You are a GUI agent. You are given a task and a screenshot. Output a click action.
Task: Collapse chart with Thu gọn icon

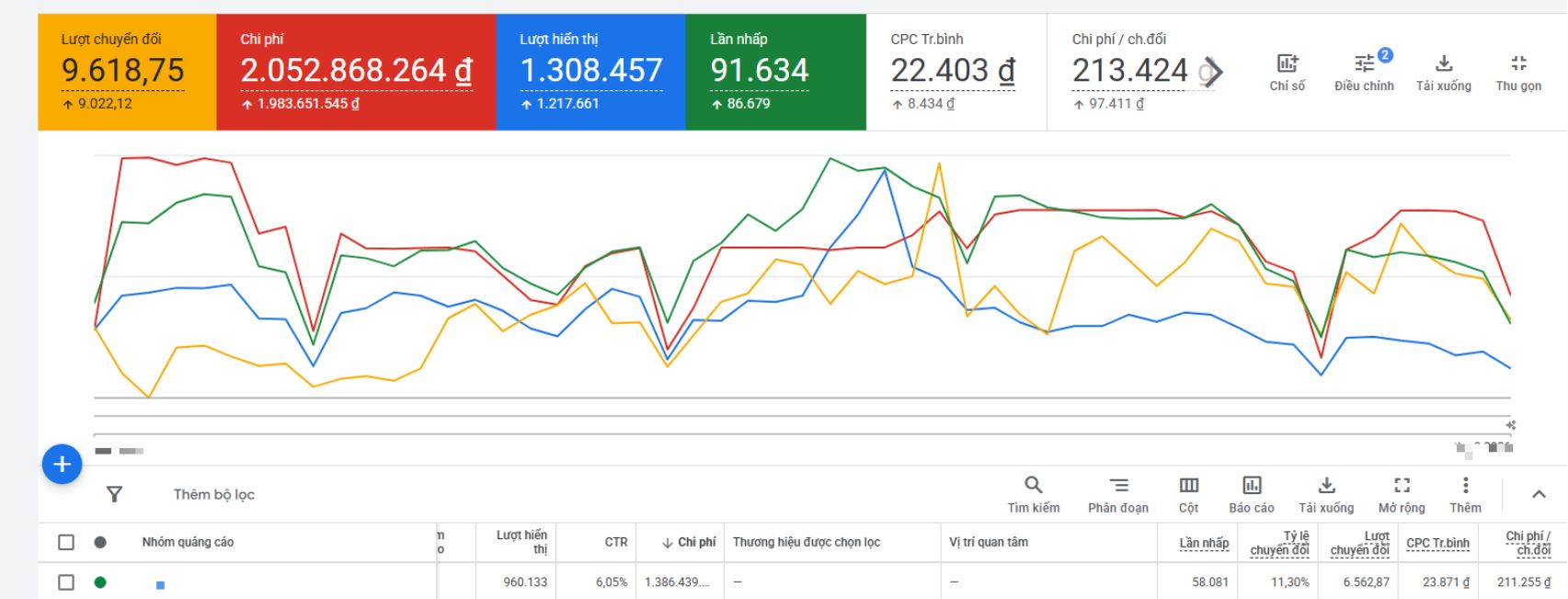1518,63
